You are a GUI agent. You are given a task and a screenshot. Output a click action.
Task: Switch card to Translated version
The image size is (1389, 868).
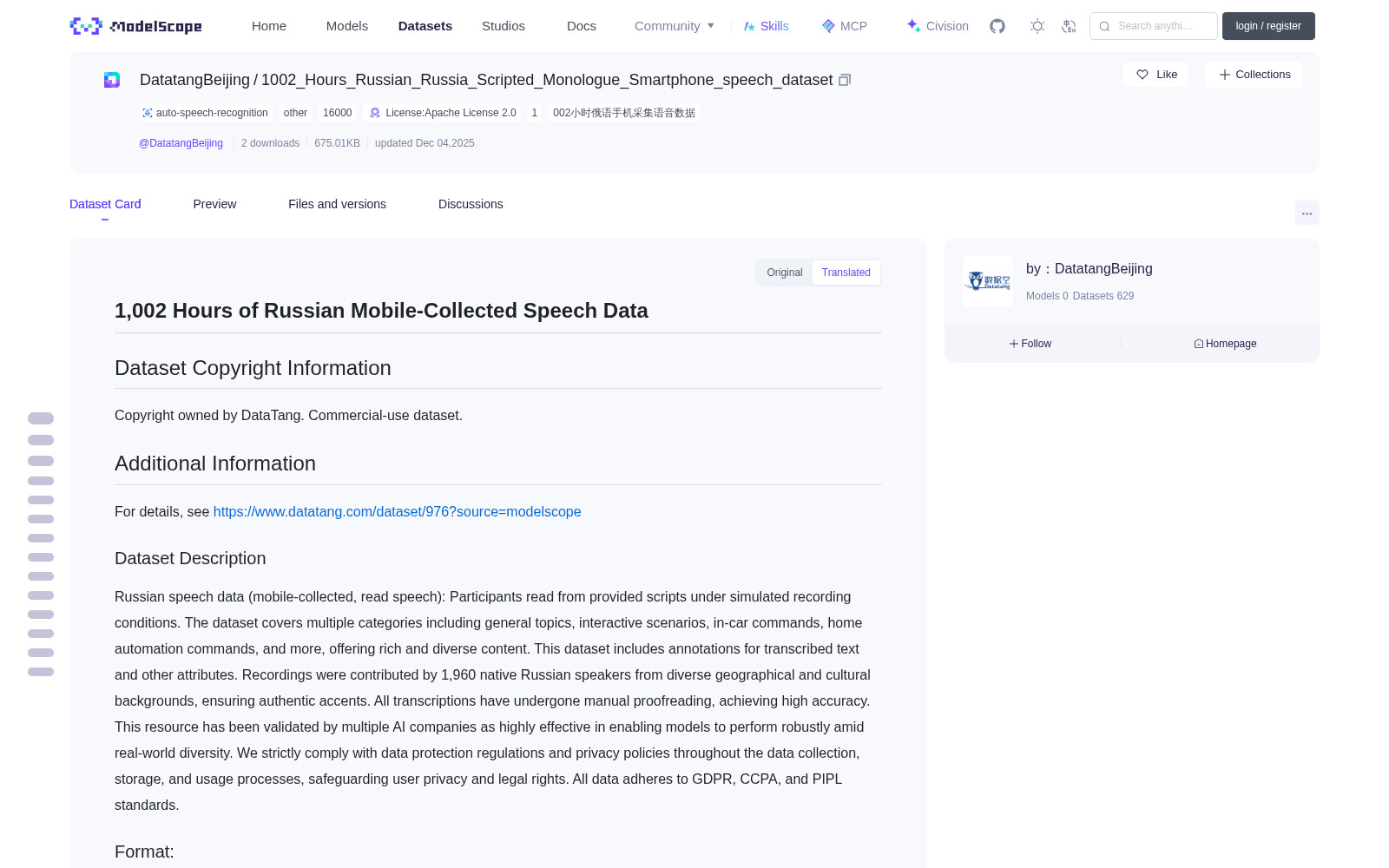[846, 273]
